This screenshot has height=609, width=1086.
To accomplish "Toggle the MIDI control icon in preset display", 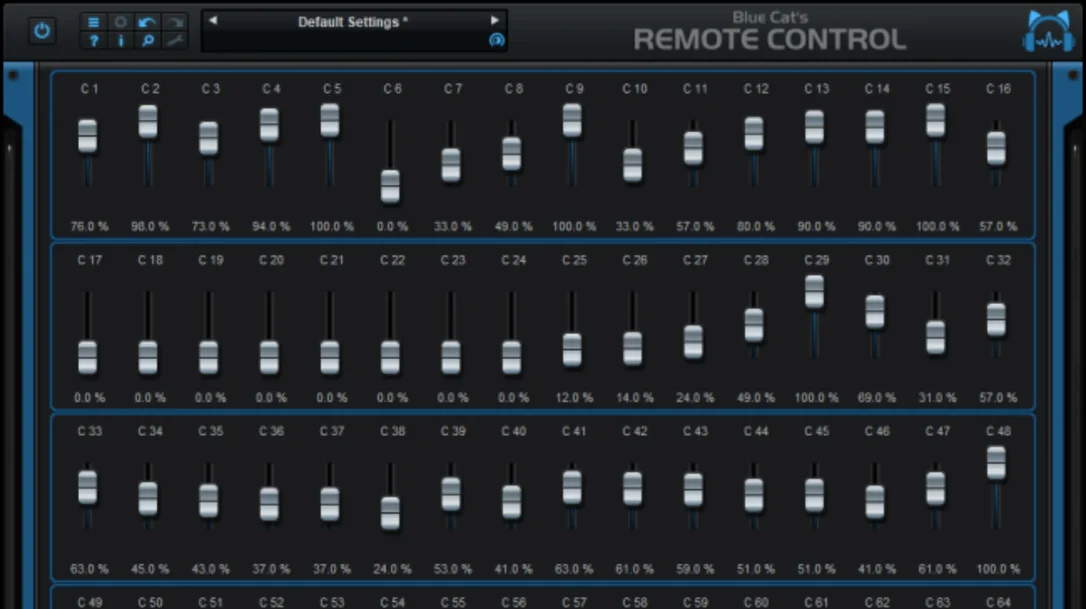I will (497, 40).
